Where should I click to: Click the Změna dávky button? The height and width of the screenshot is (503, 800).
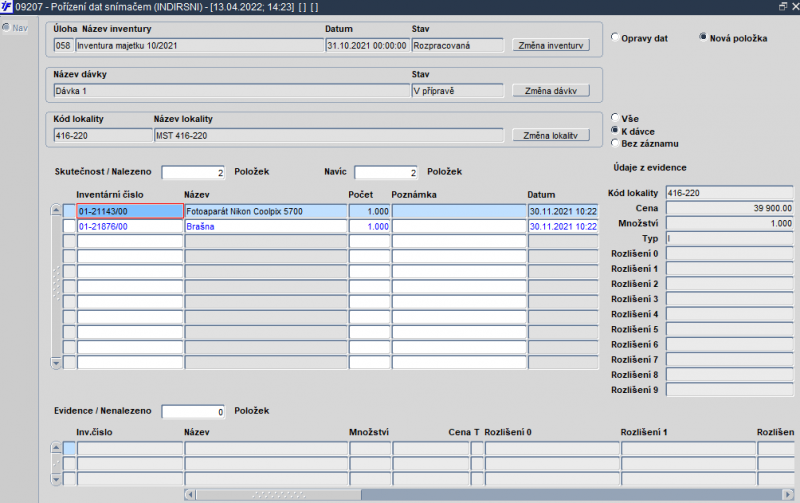[x=551, y=91]
